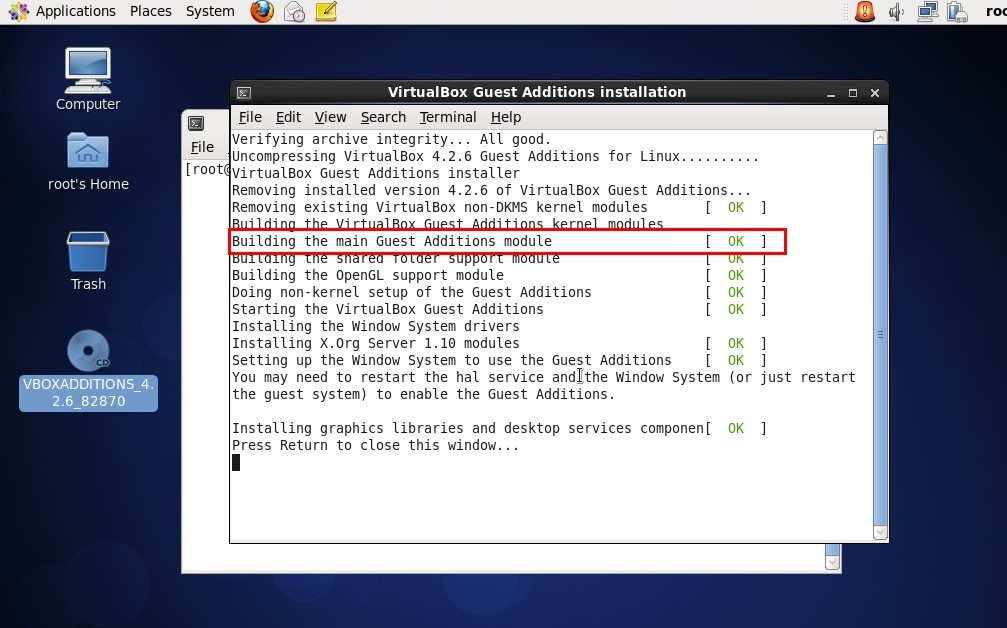Click 'You may need to restart the hal service' line
1007x628 pixels.
click(x=544, y=378)
